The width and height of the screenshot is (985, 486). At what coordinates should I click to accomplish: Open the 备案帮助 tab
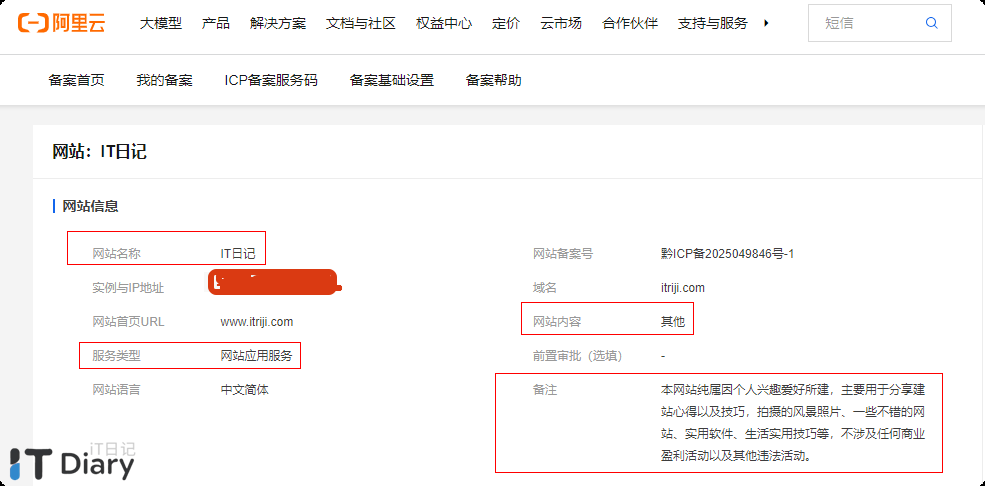tap(493, 80)
